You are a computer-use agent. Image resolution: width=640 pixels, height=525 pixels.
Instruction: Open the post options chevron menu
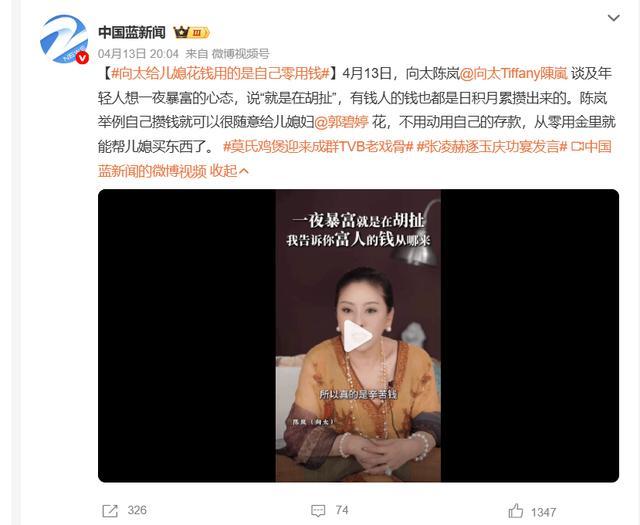[613, 18]
